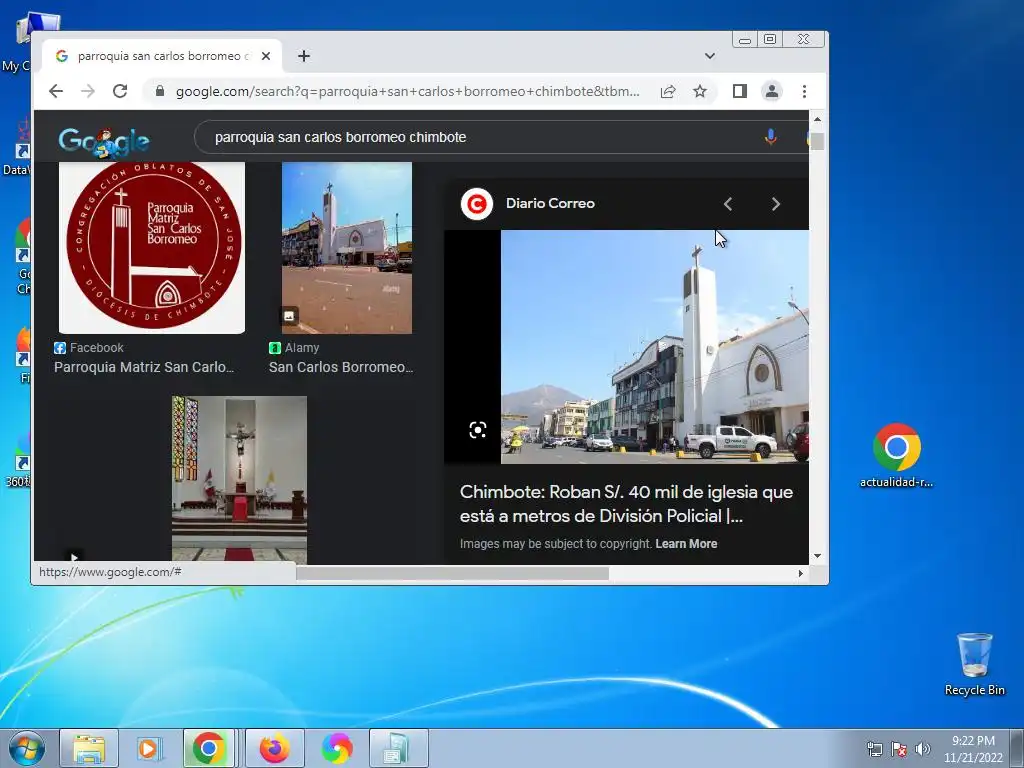Open the actualidad-r... Chrome desktop shortcut

click(897, 456)
